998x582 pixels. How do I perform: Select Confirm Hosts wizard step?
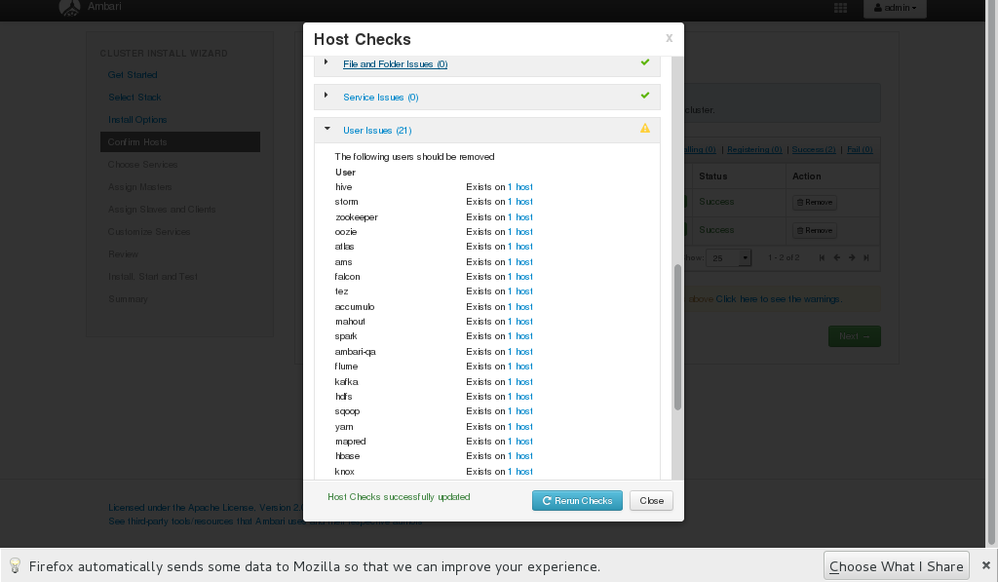[180, 142]
